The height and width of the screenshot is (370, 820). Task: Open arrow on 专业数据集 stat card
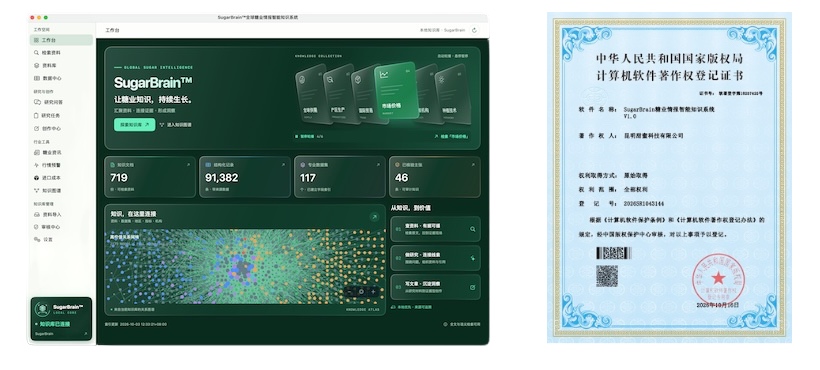[x=378, y=165]
